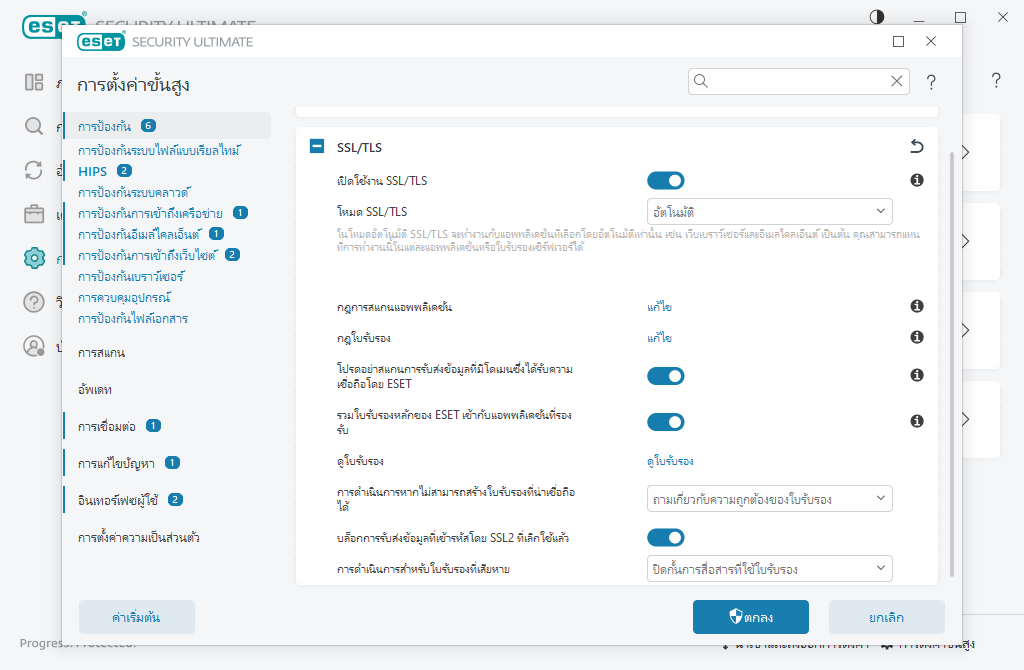Revert SSL/TLS section to defaults arrow

[917, 146]
